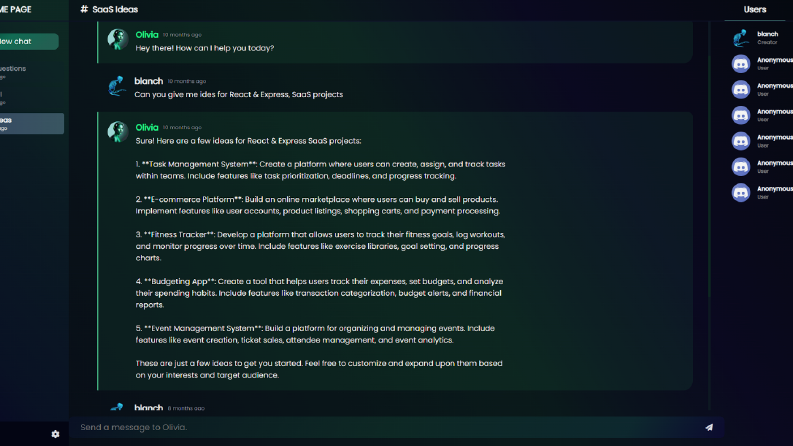793x446 pixels.
Task: Click first Anonymous user's Discord avatar
Action: point(741,64)
